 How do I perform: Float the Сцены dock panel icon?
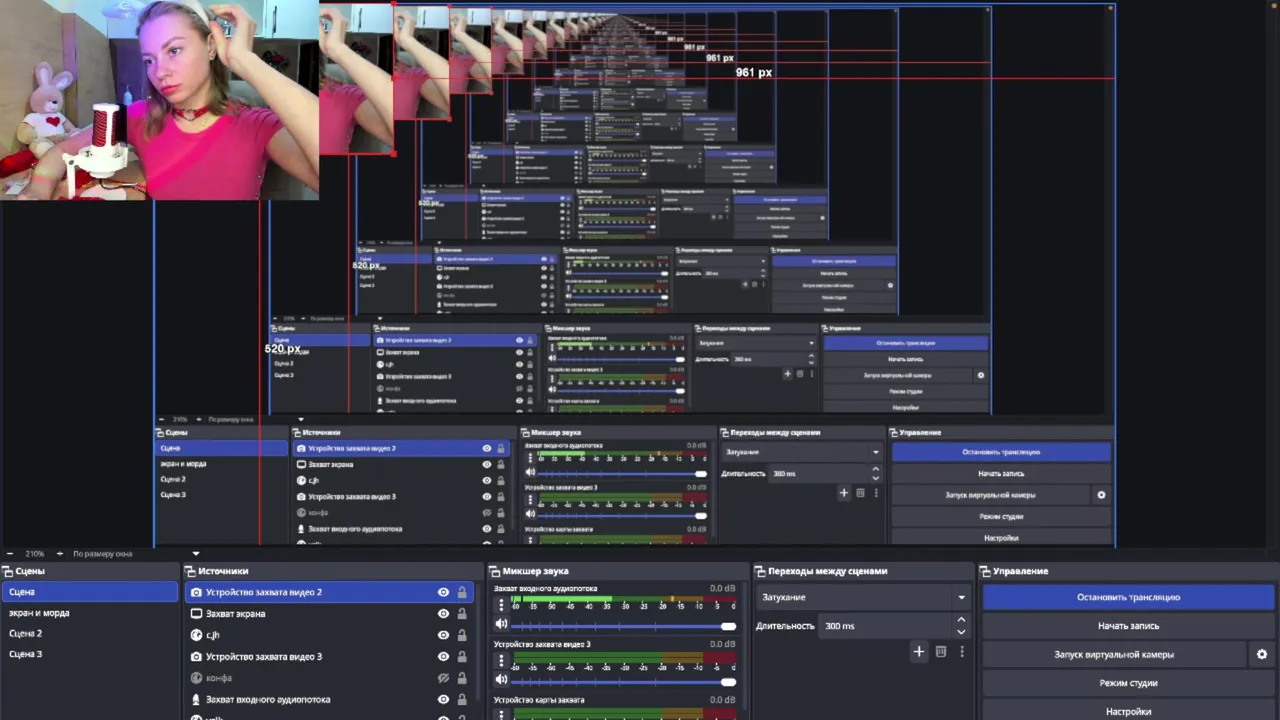pyautogui.click(x=7, y=572)
